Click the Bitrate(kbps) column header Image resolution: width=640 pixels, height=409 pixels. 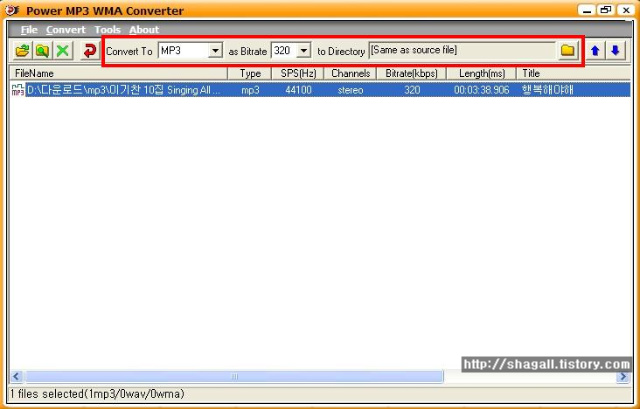point(411,73)
